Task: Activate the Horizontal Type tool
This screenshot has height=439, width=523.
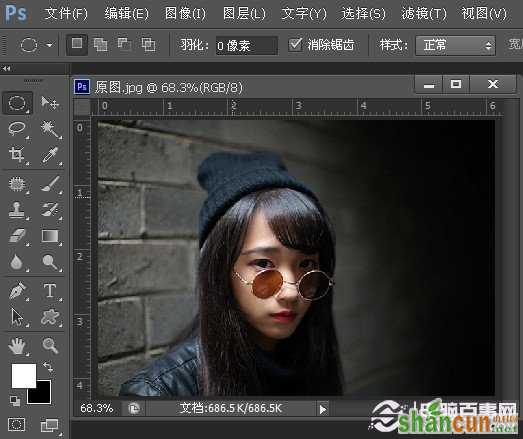Action: [50, 290]
